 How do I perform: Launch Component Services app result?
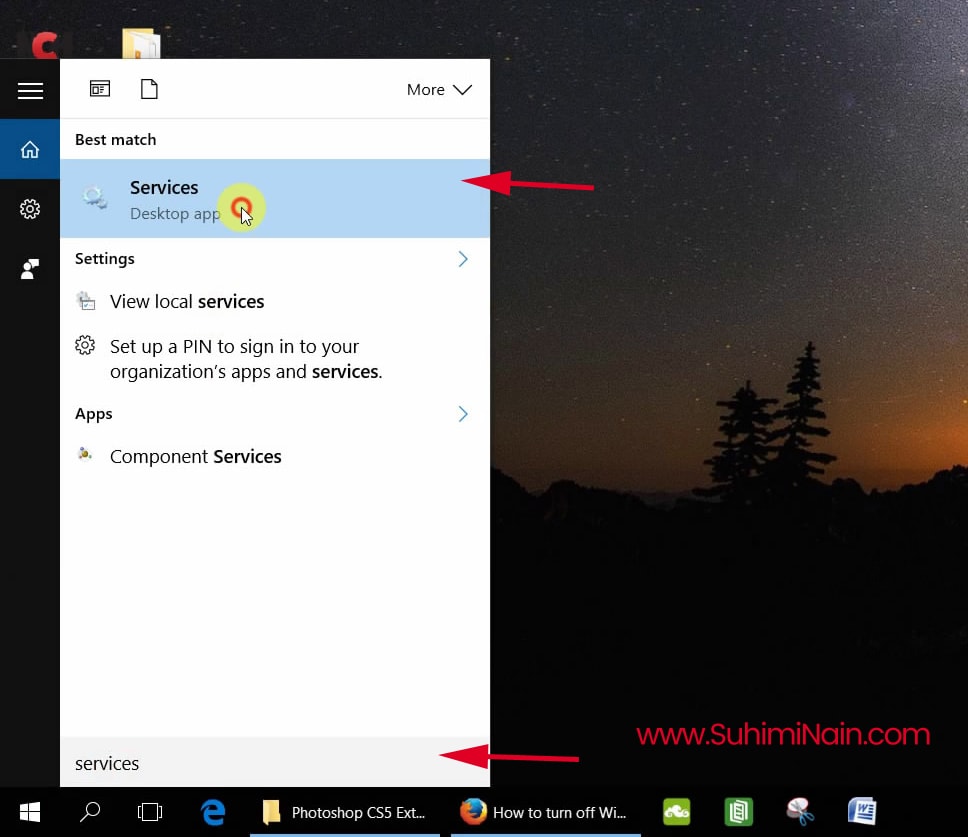[195, 457]
